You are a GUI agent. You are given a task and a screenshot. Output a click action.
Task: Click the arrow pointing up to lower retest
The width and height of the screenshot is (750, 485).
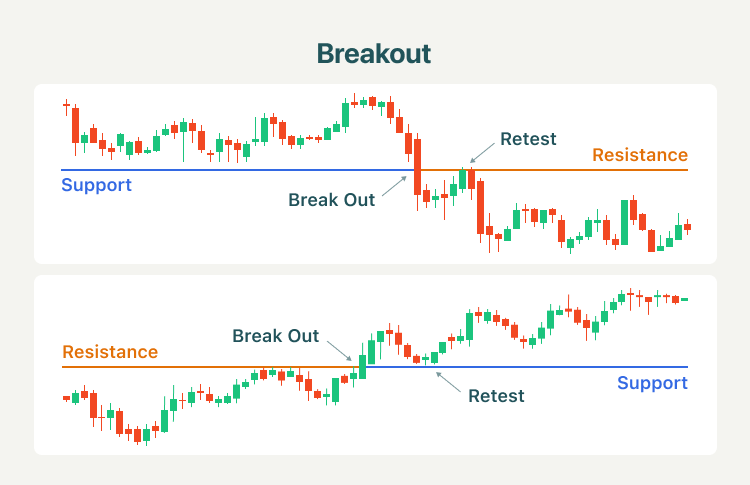click(x=448, y=382)
